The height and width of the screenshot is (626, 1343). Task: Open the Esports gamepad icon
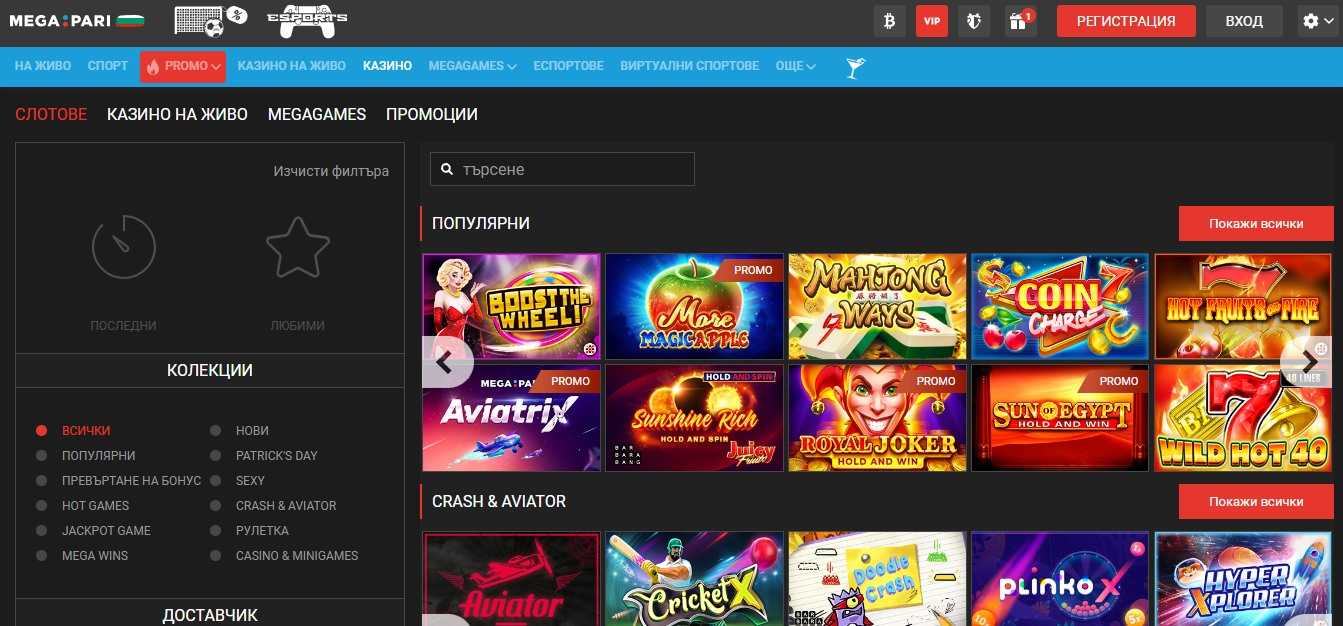308,20
